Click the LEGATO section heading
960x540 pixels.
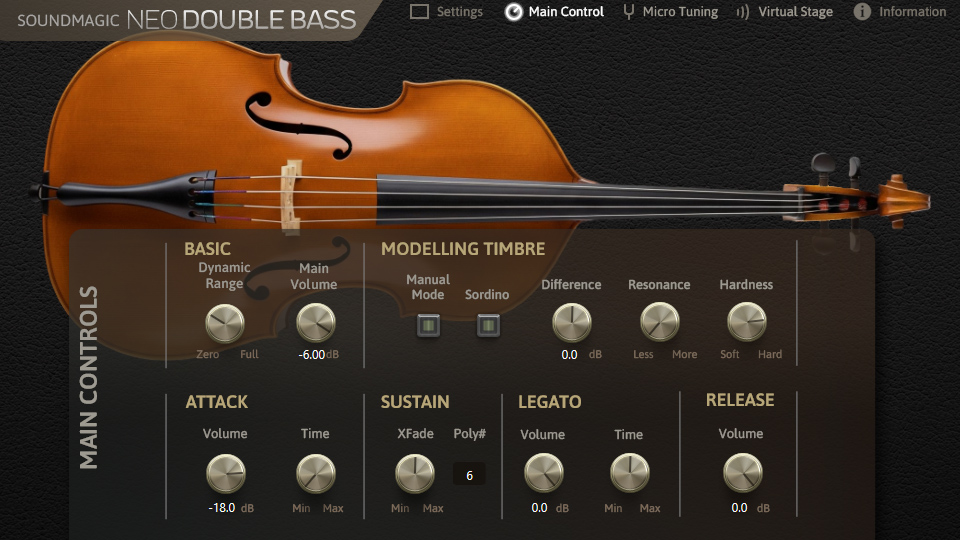(x=550, y=402)
